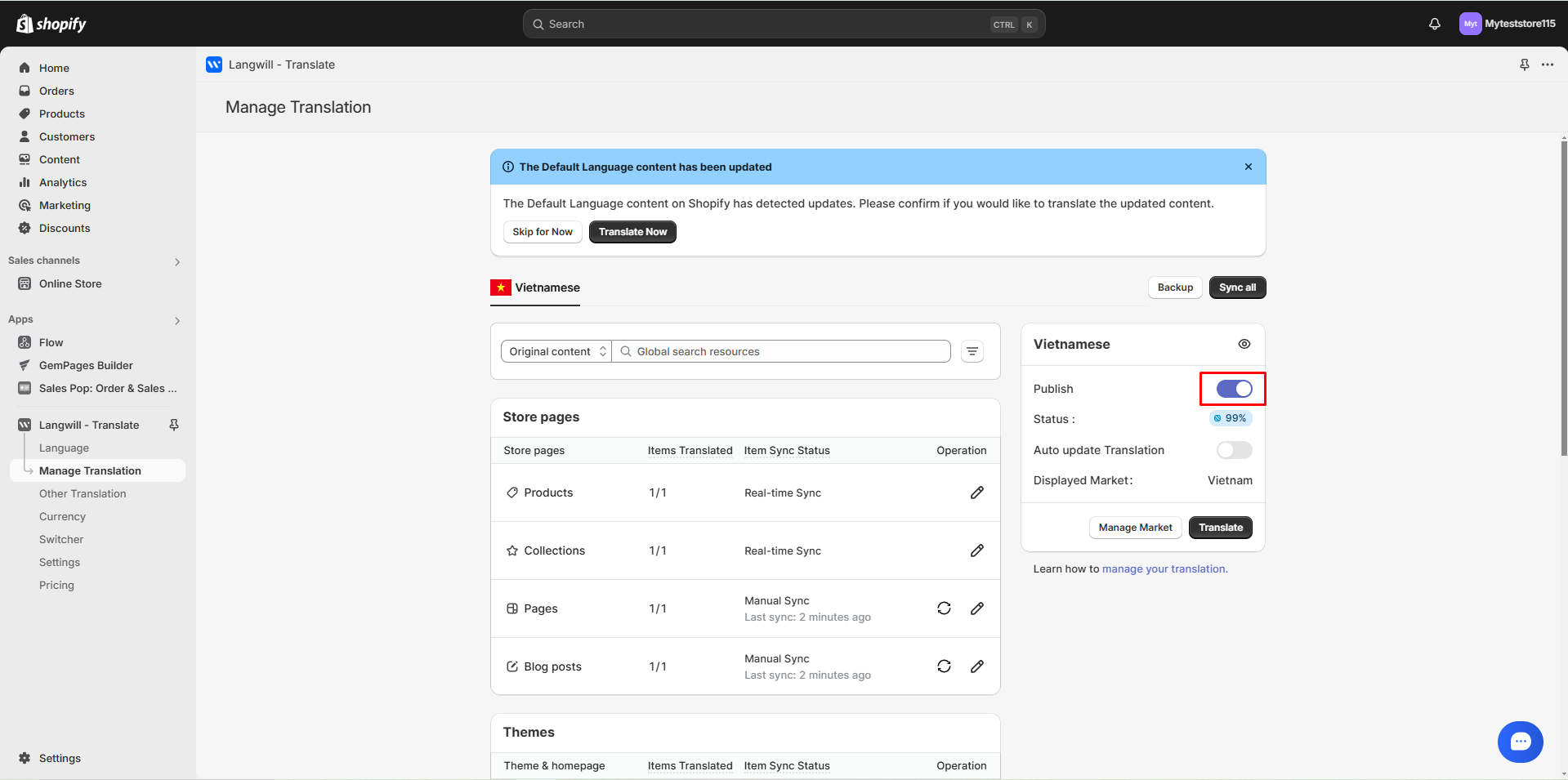Enable Auto update Translation

(1234, 449)
